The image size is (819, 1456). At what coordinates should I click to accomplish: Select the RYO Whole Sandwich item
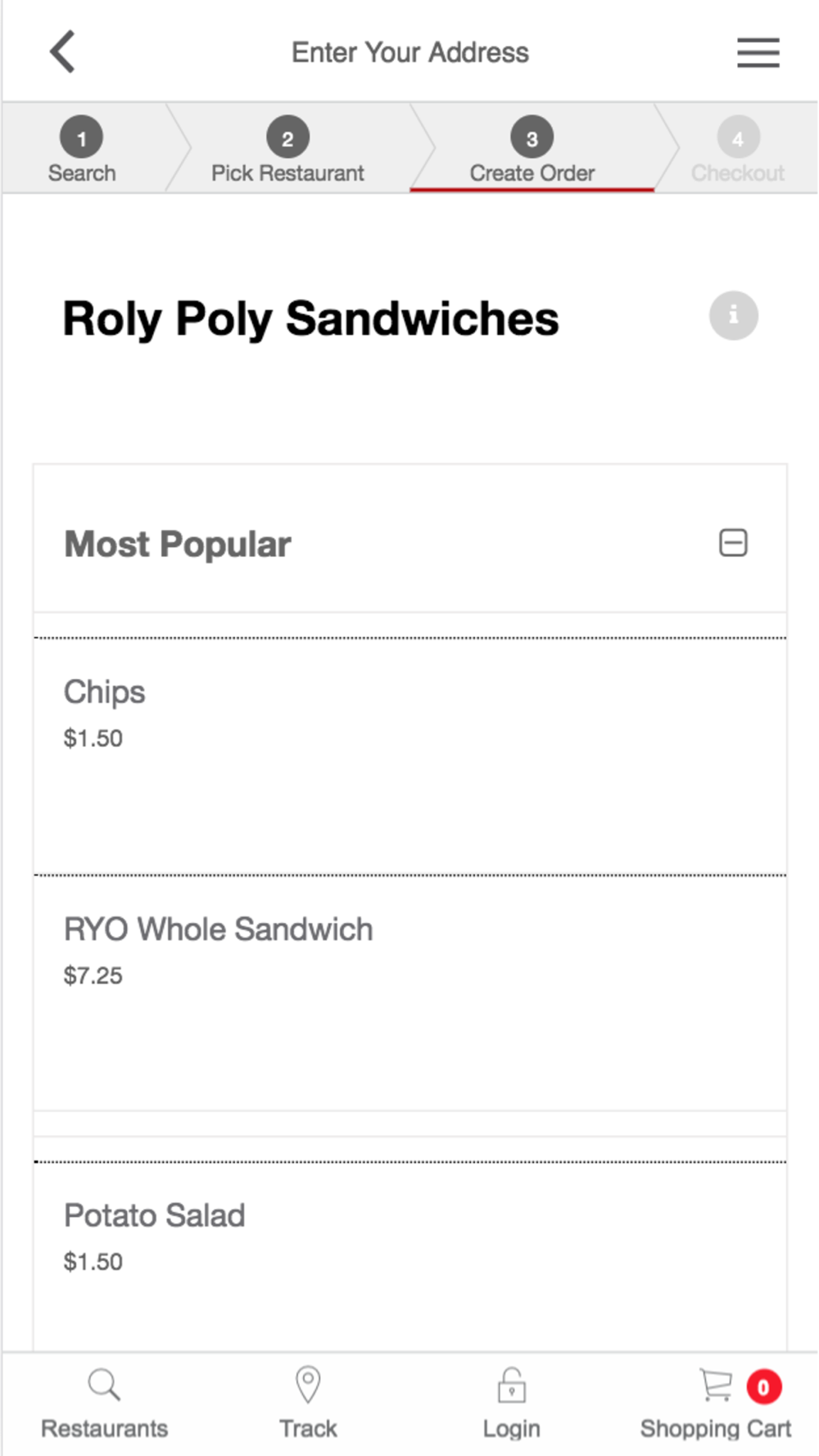(218, 930)
